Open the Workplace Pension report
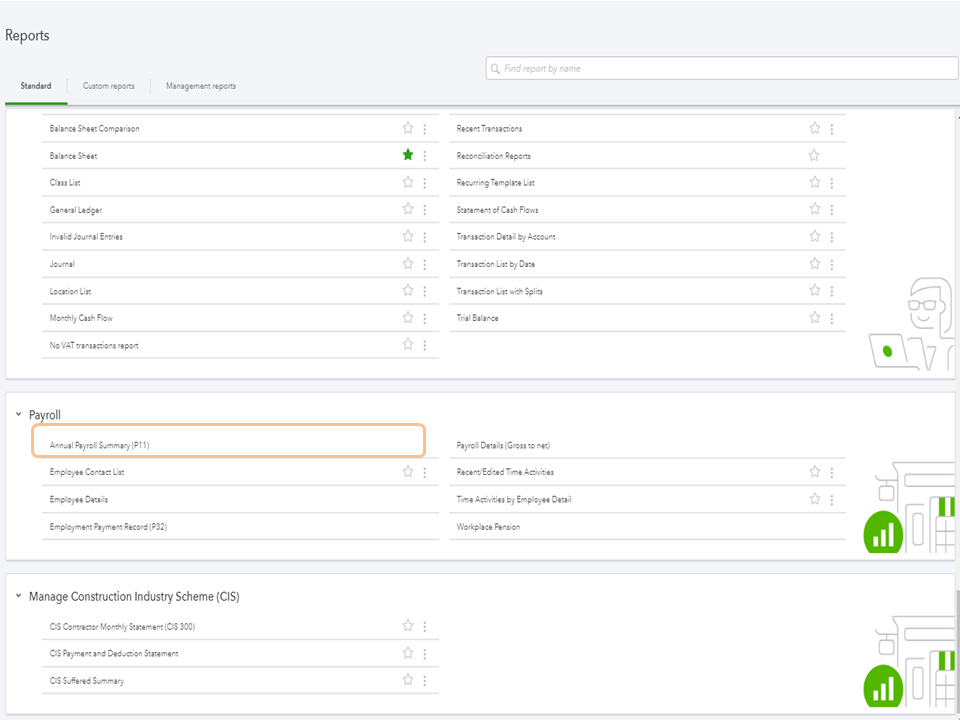Viewport: 960px width, 720px height. (488, 527)
